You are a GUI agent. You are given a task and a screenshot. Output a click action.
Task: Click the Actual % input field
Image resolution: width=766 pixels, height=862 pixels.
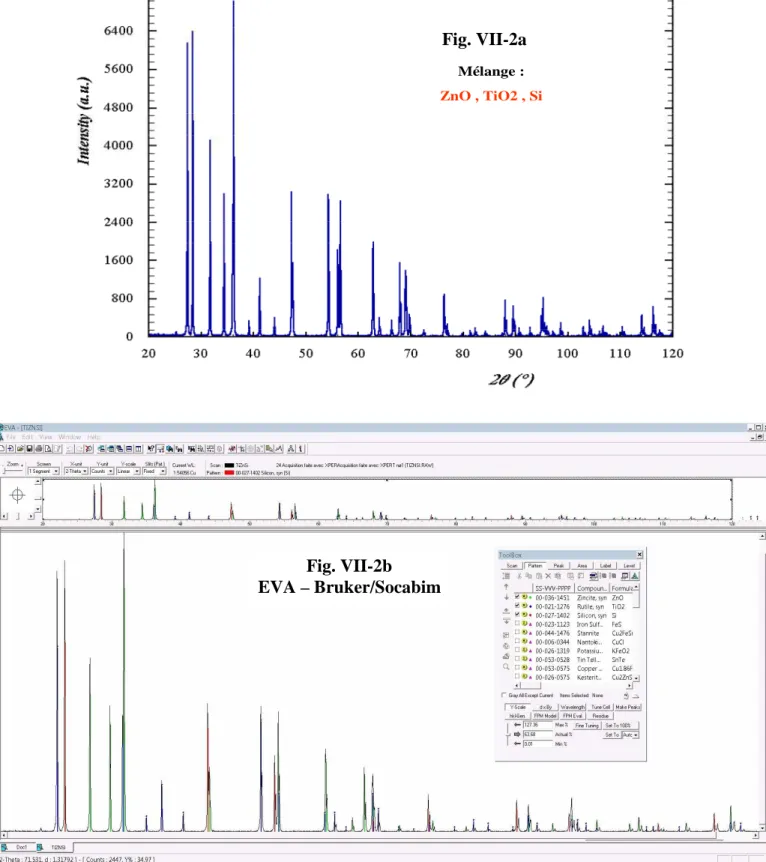538,734
